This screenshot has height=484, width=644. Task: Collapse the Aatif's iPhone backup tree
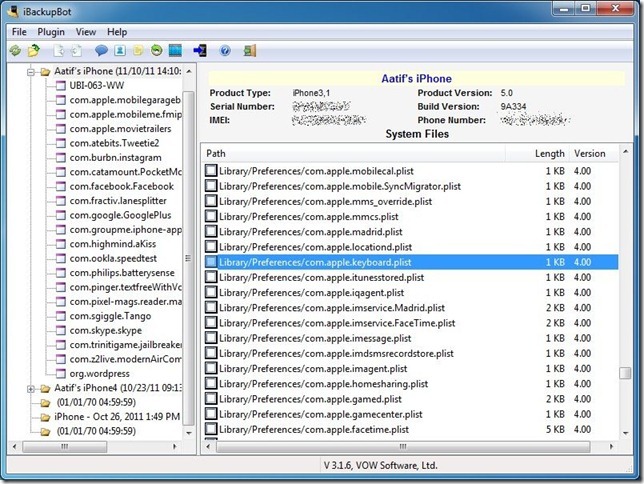tap(31, 73)
